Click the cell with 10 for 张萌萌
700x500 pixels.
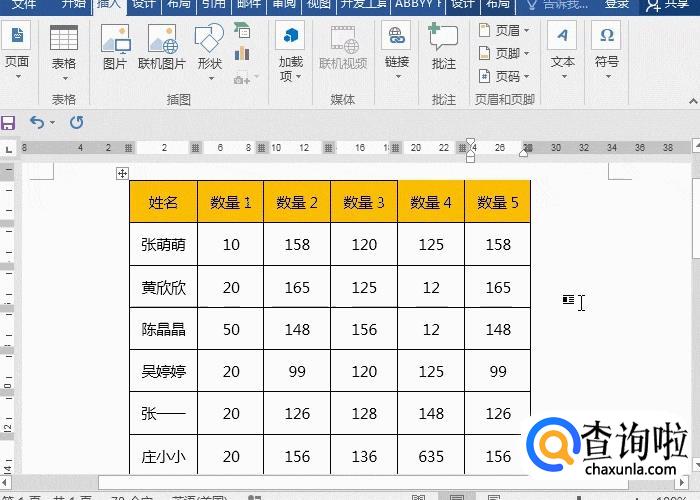230,244
